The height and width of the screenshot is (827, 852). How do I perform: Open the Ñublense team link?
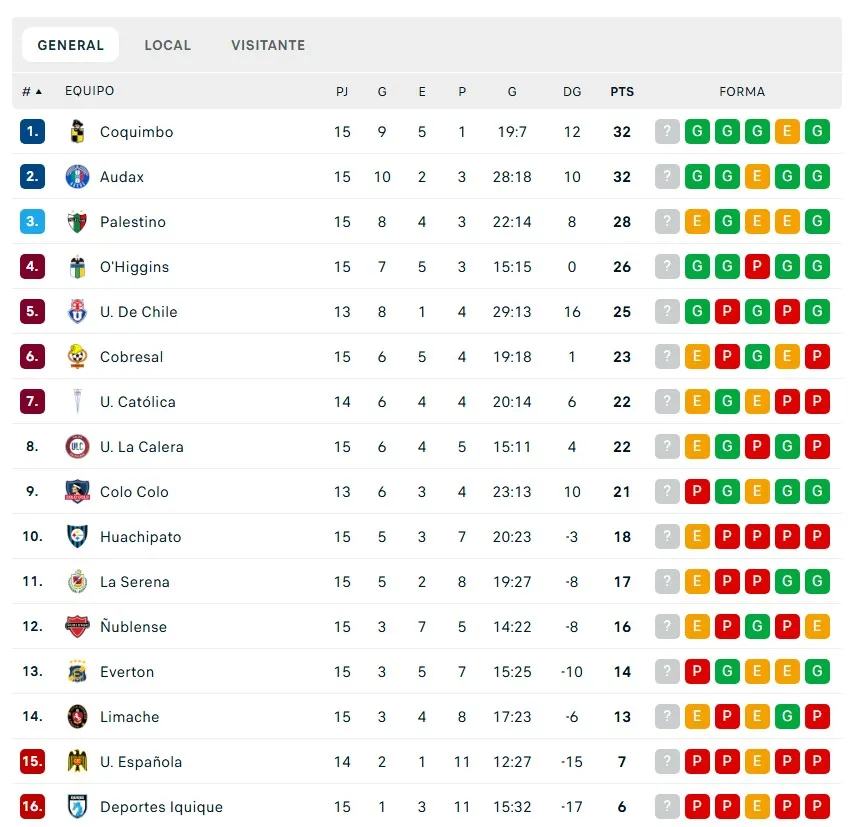[133, 627]
